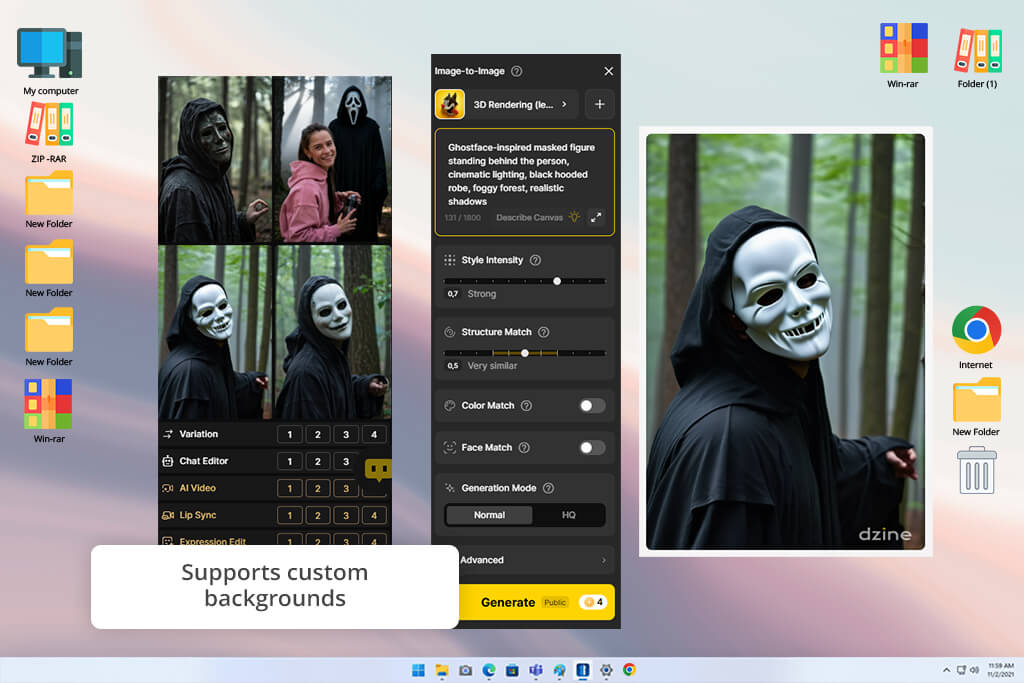Select the dark-masked hooded figure thumbnail
Image resolution: width=1024 pixels, height=683 pixels.
215,160
